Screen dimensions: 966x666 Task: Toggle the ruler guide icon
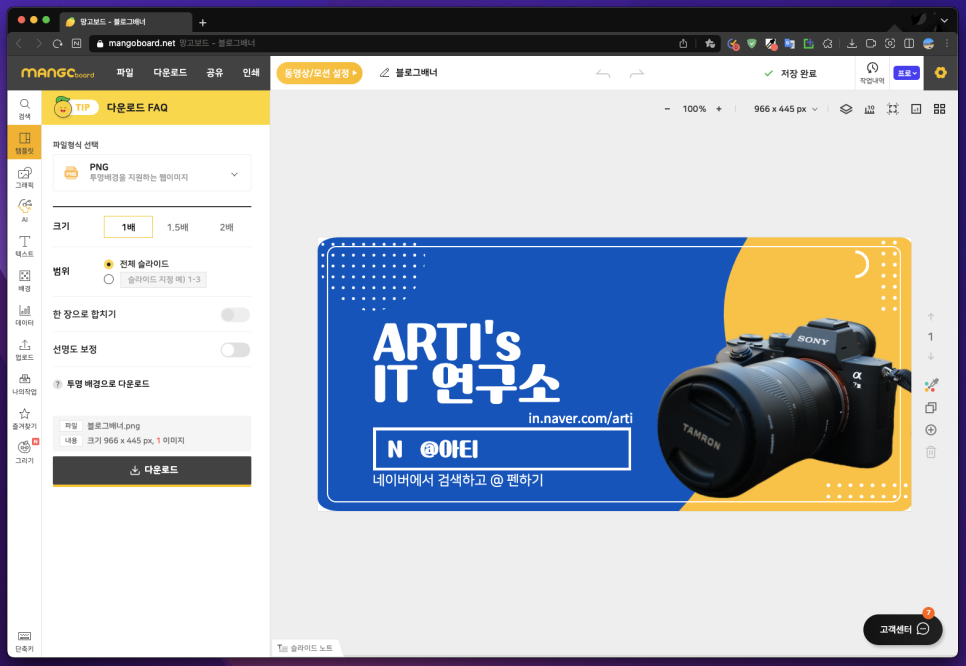pyautogui.click(x=869, y=109)
